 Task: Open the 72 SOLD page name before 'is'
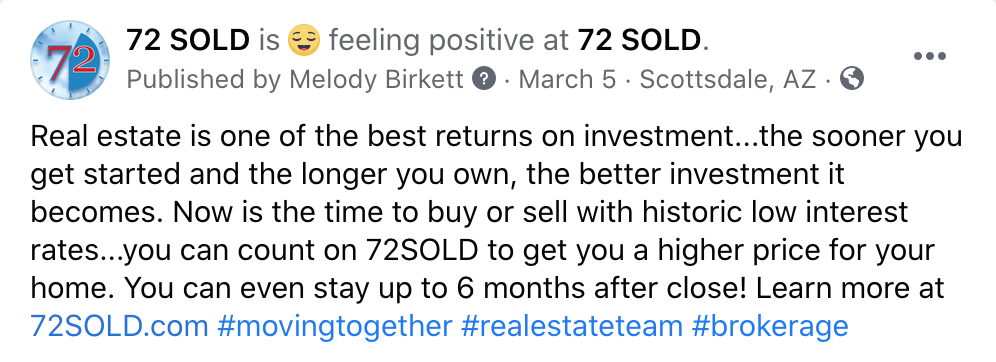(x=188, y=41)
